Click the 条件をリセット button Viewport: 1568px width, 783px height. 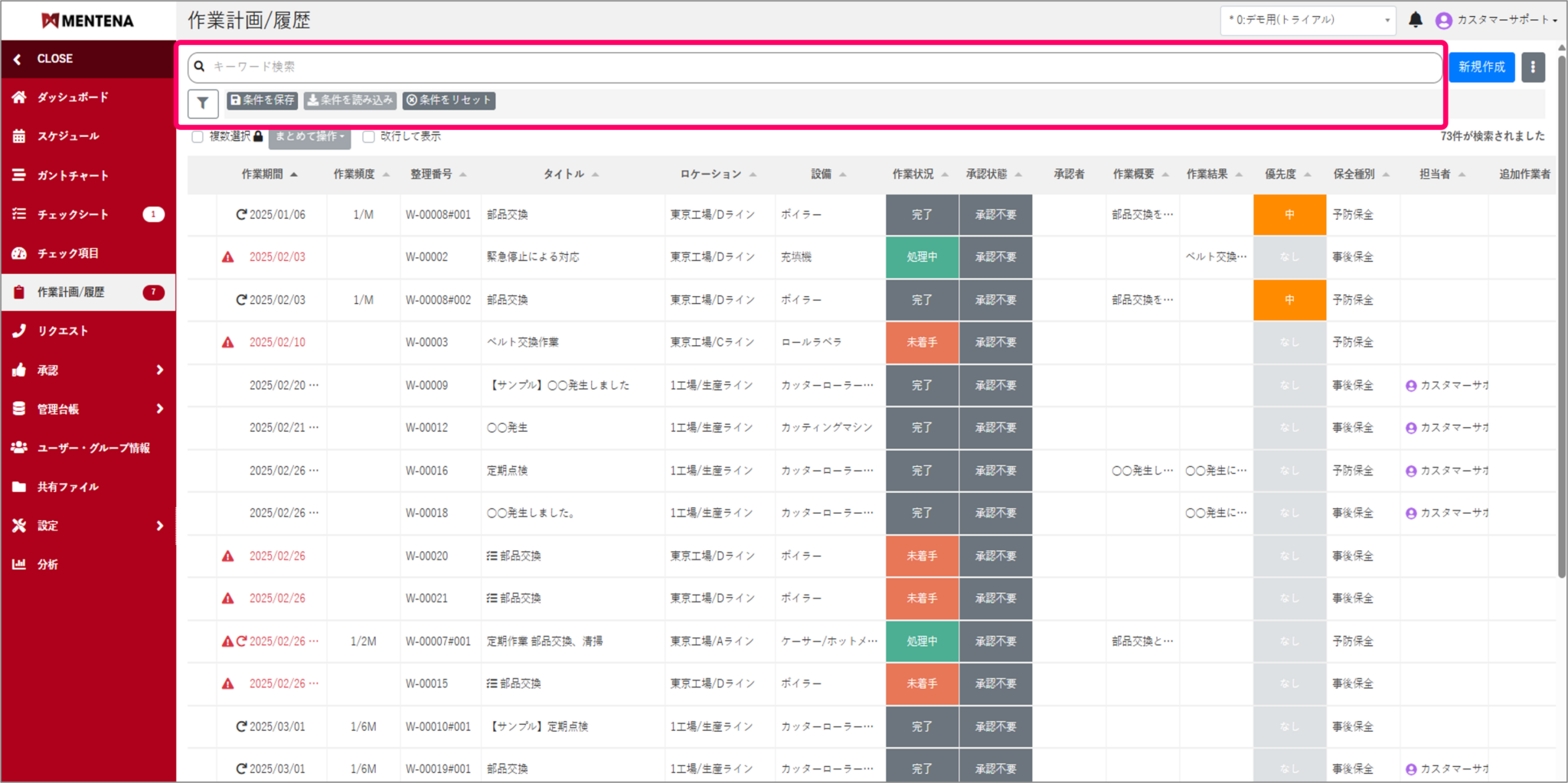(x=449, y=100)
